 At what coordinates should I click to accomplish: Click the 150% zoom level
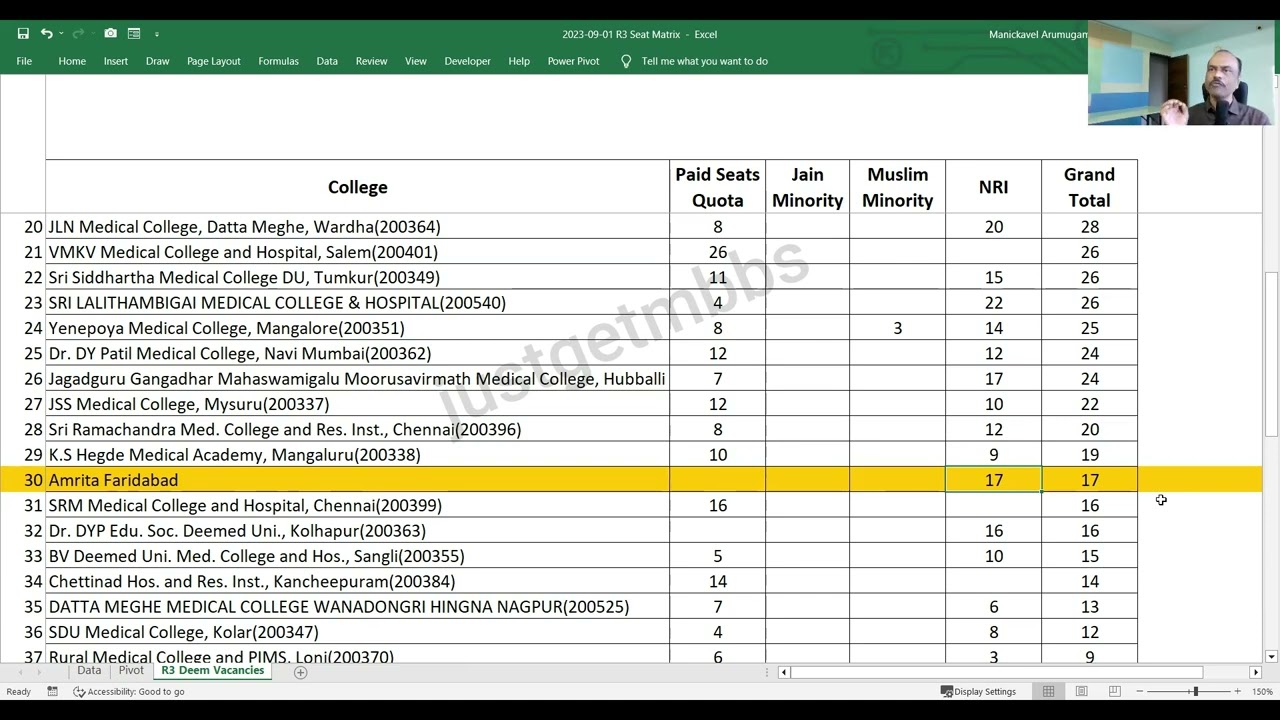point(1261,691)
